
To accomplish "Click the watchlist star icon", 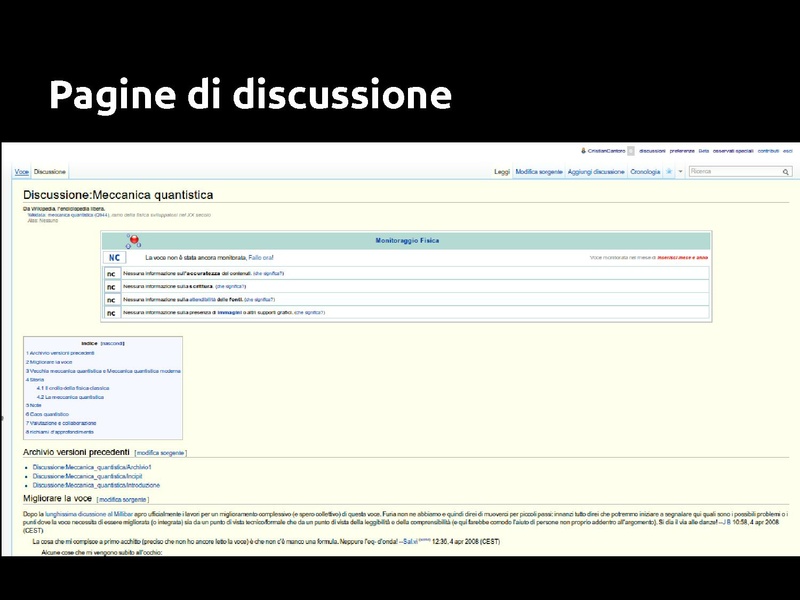I will click(669, 172).
